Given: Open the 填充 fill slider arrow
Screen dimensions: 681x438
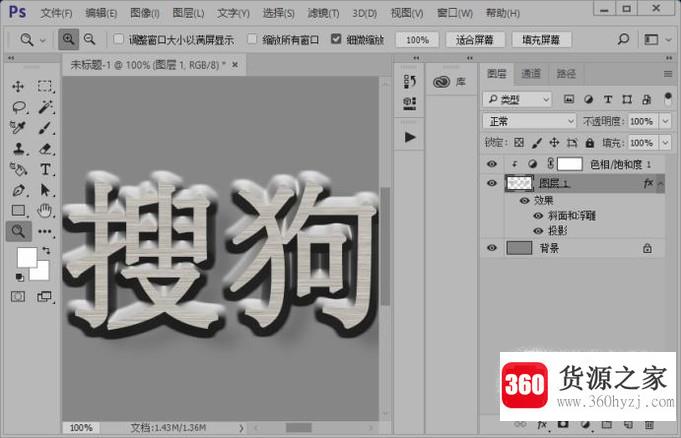Looking at the screenshot, I should (665, 143).
